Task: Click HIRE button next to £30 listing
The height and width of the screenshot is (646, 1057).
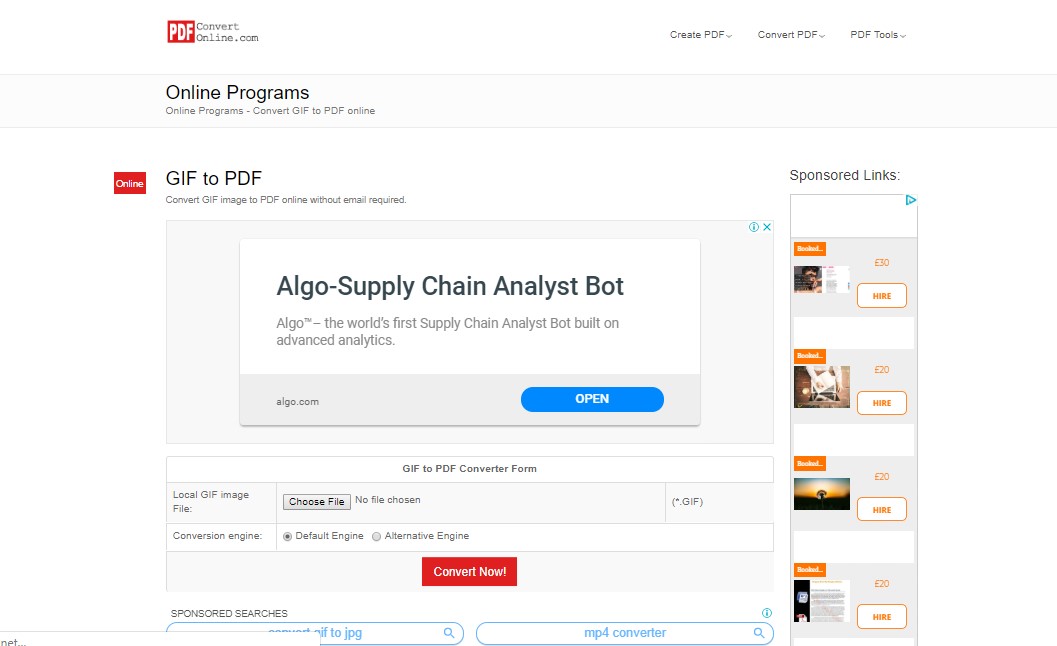Action: [x=882, y=295]
